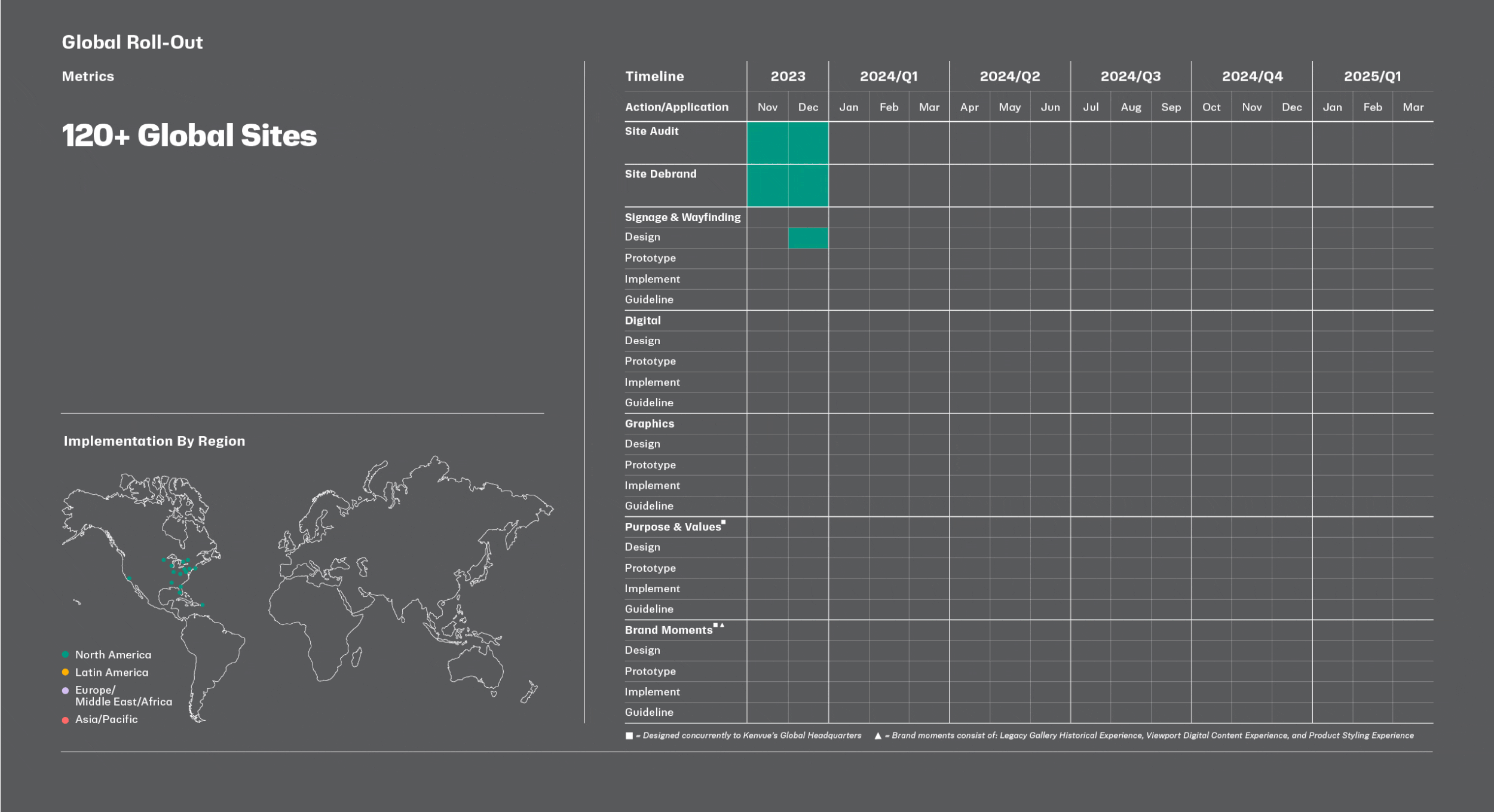Select the "Site Debrand" row label
The width and height of the screenshot is (1494, 812).
coord(660,174)
